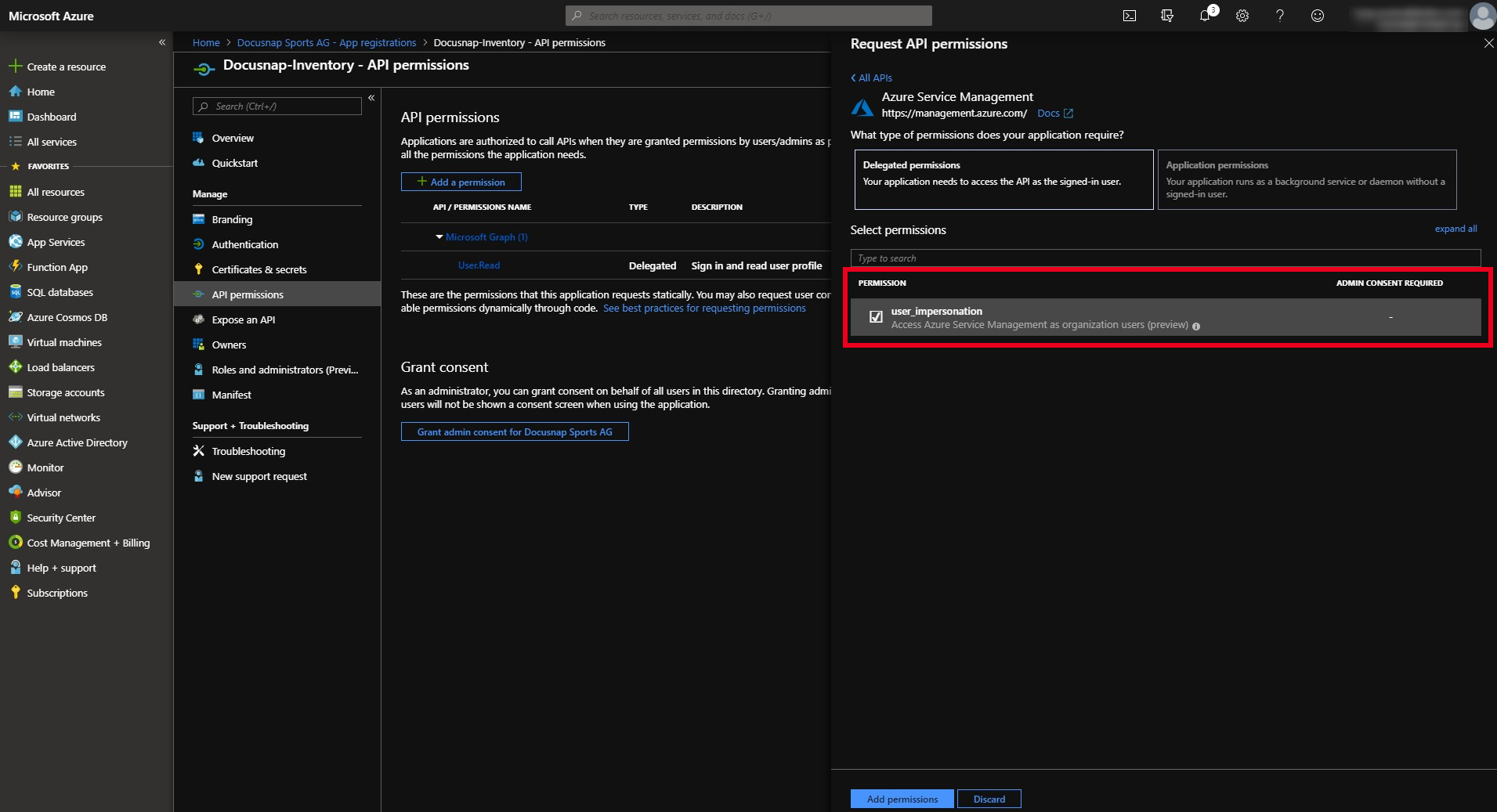Focus the Type to search permissions field
Screen dimensions: 1497x812
pos(1166,258)
